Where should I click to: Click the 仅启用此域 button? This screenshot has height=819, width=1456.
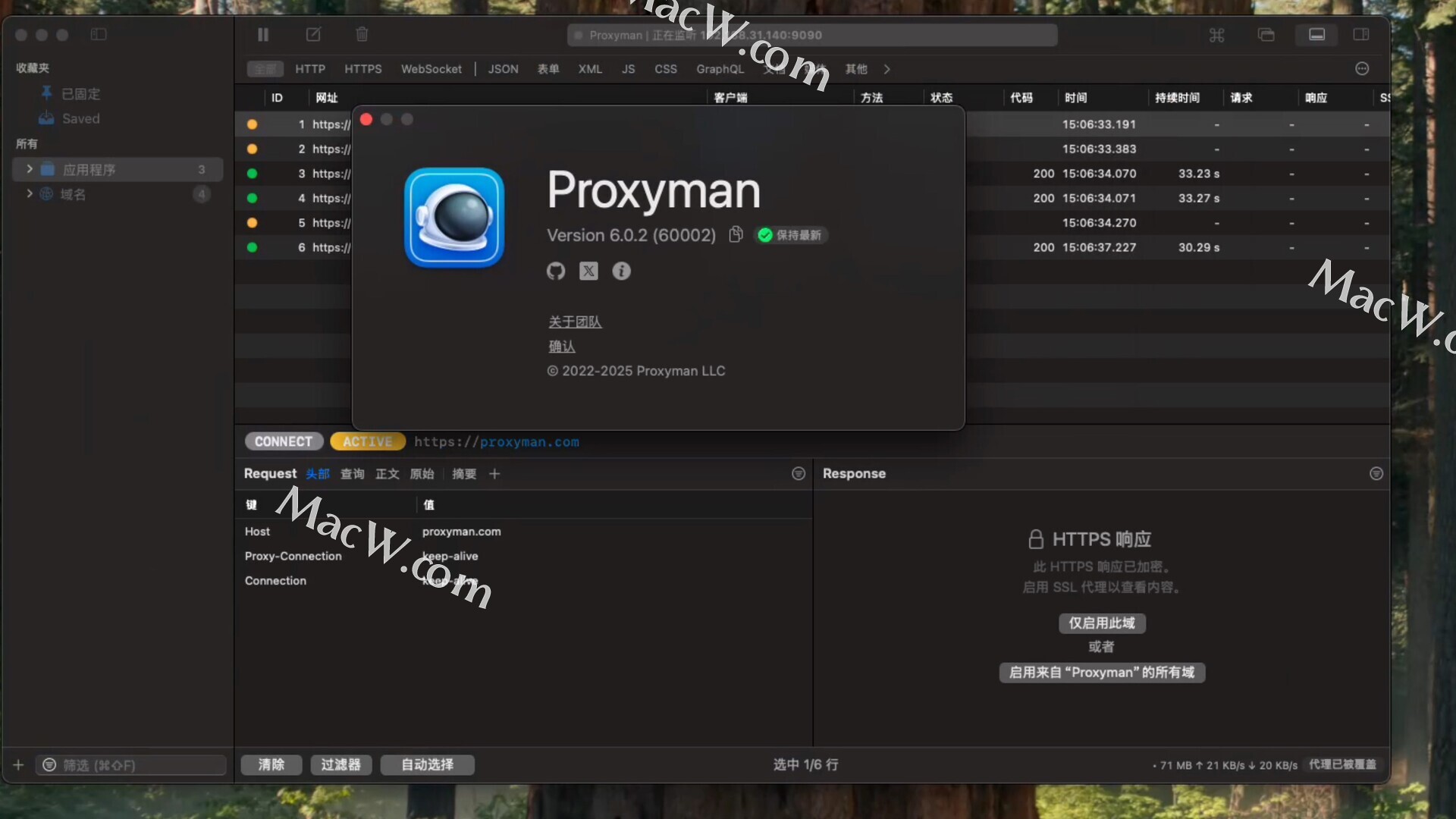pos(1101,623)
